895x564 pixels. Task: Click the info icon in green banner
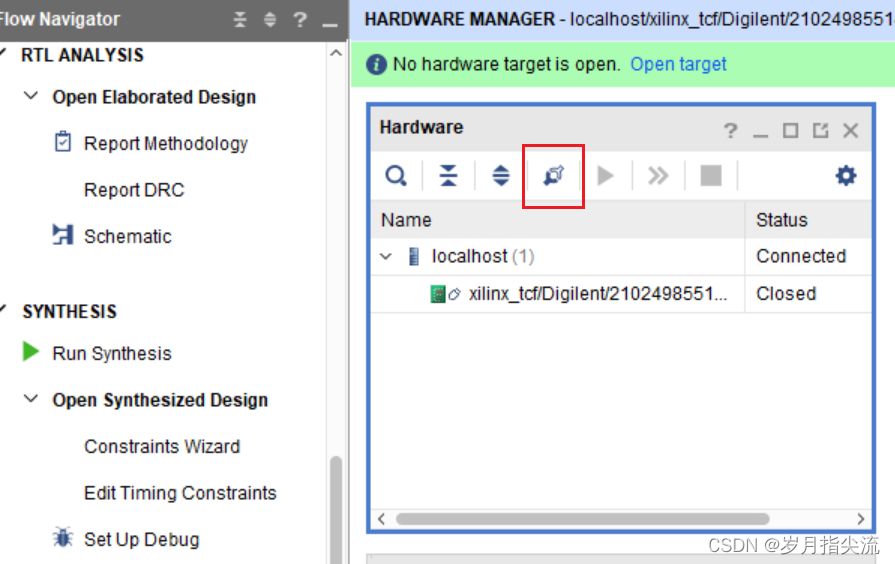[376, 65]
